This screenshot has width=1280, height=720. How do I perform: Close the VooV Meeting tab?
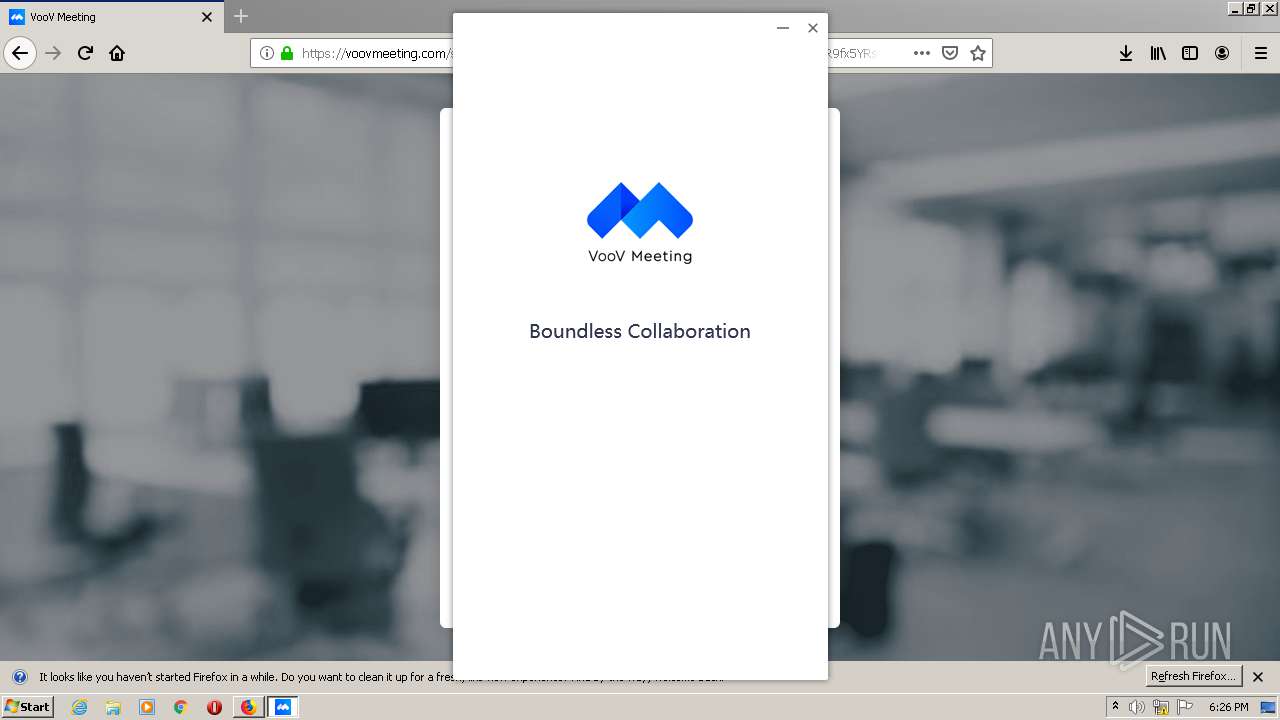pos(207,17)
